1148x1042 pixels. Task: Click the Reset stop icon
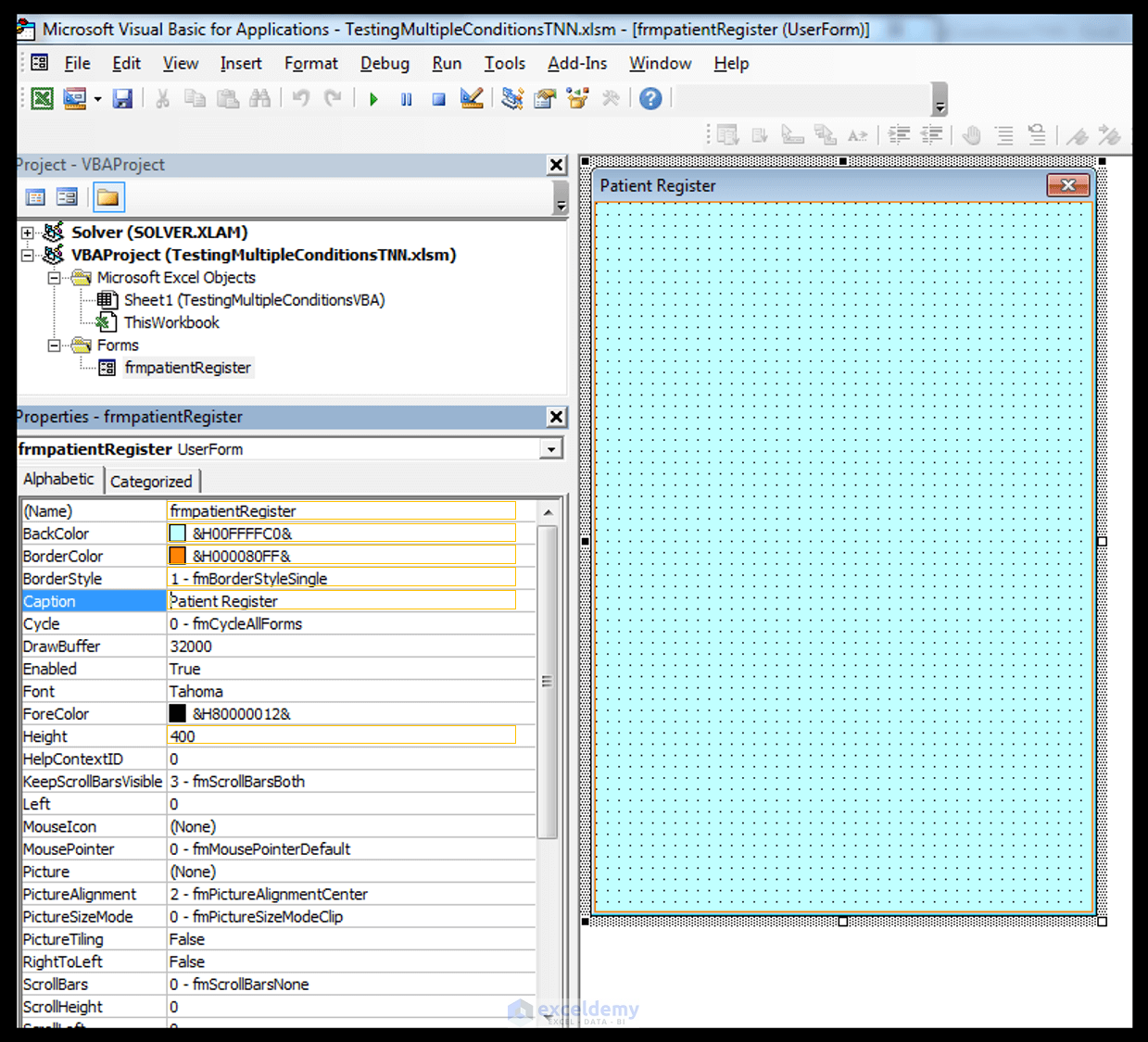438,99
